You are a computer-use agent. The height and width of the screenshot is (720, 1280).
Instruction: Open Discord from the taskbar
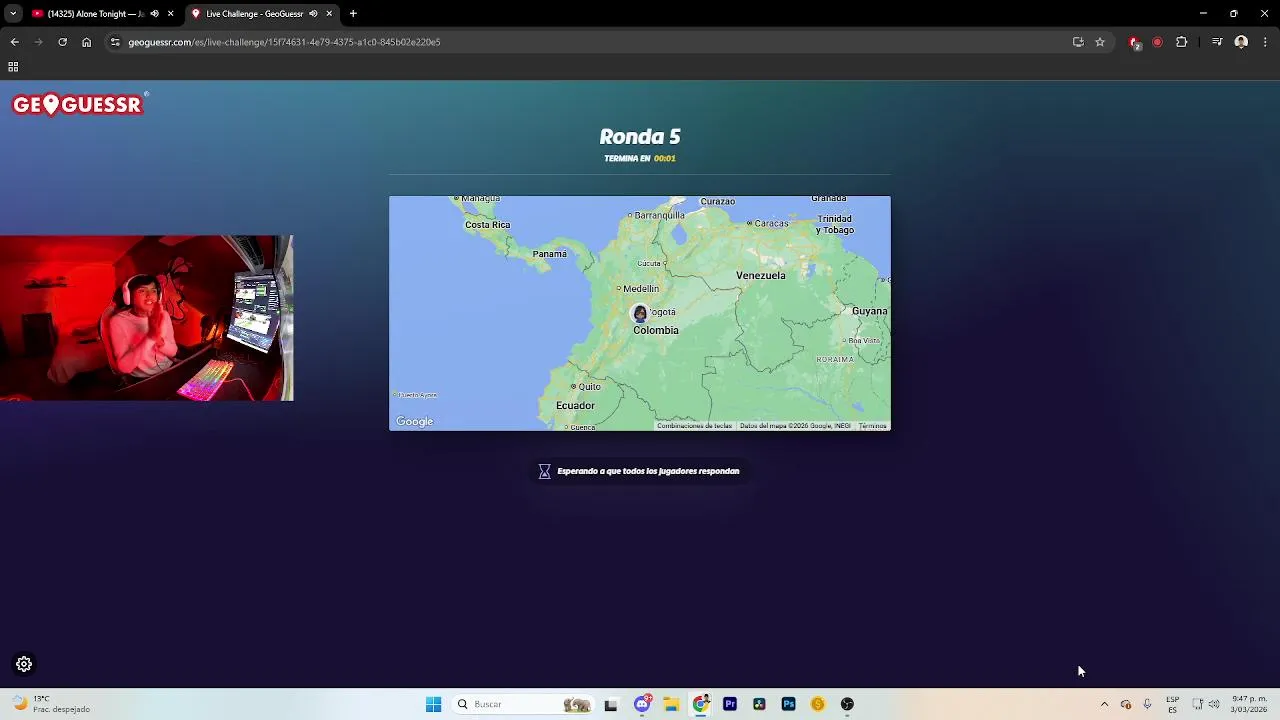pos(642,704)
